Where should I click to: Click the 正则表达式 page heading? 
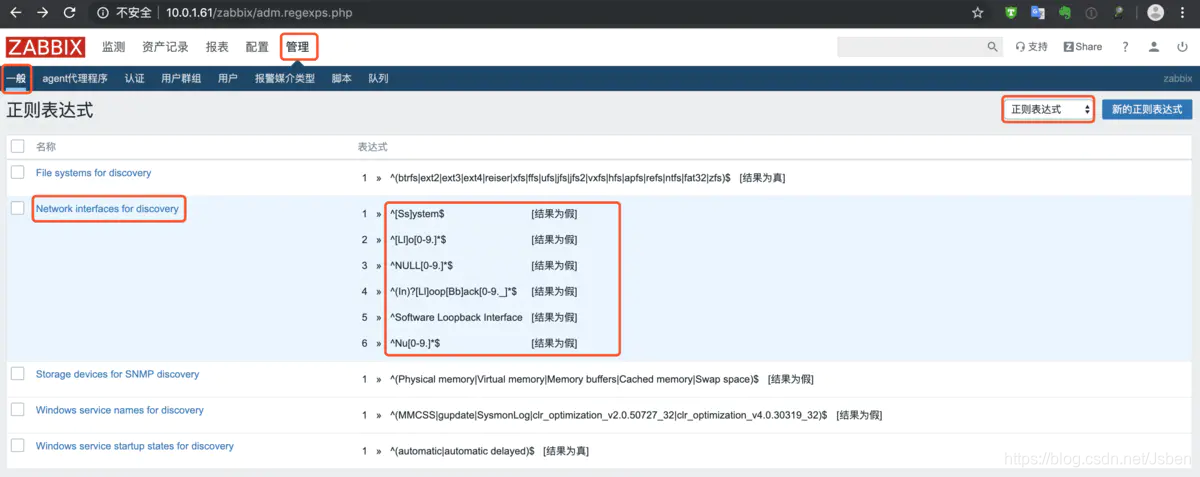[50, 110]
